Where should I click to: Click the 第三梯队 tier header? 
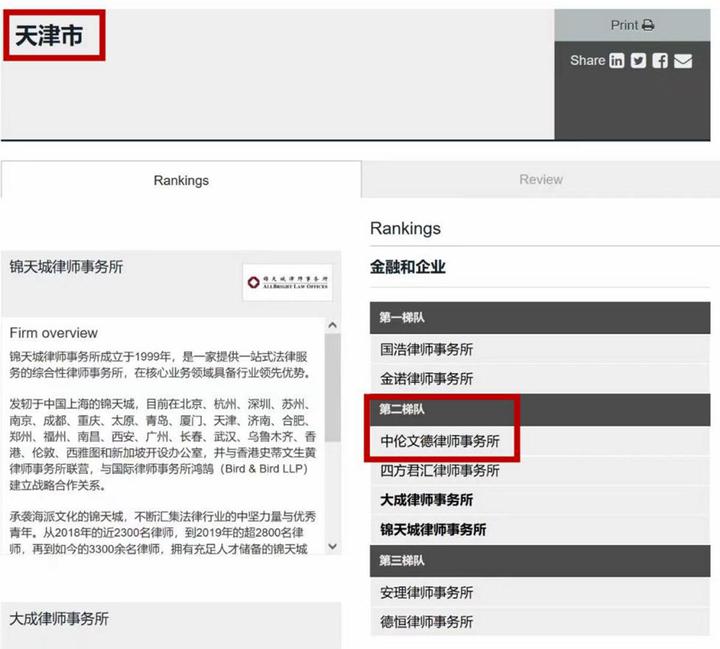tap(540, 561)
